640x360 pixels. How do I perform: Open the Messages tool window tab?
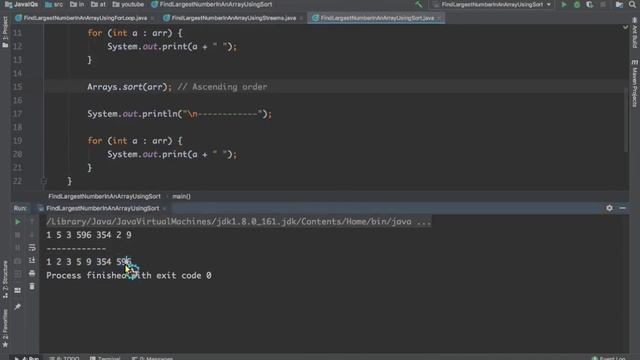pyautogui.click(x=152, y=358)
